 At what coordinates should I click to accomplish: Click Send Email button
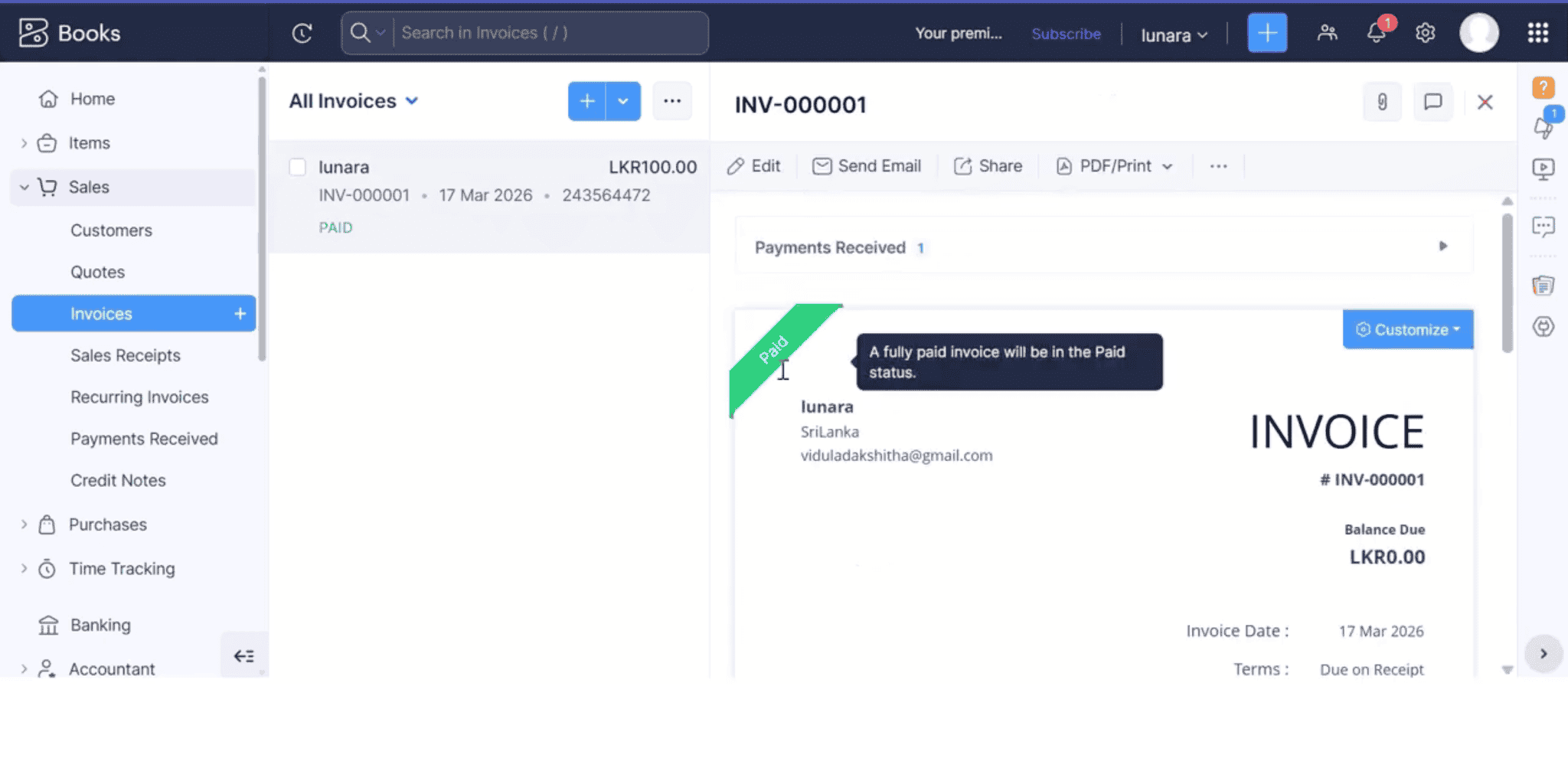867,166
